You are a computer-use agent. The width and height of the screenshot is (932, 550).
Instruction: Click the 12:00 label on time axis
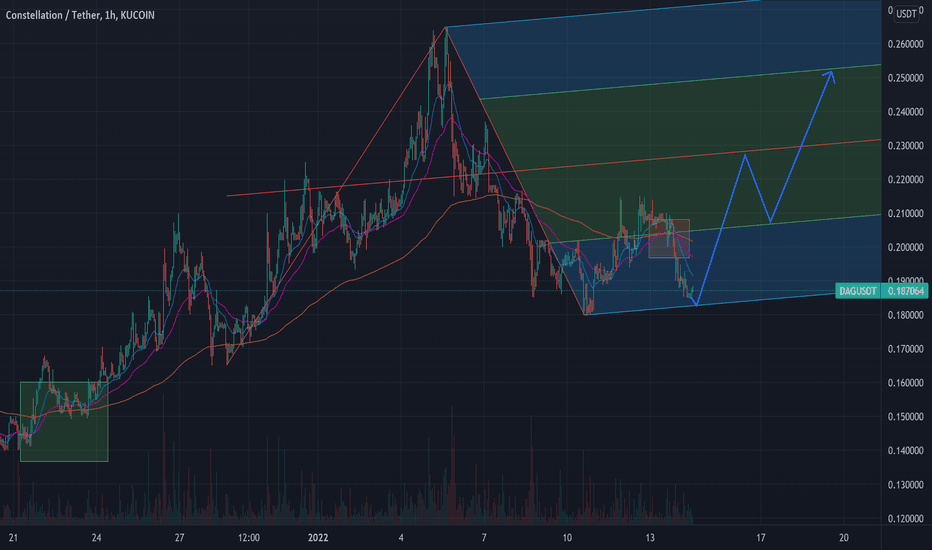(x=248, y=538)
